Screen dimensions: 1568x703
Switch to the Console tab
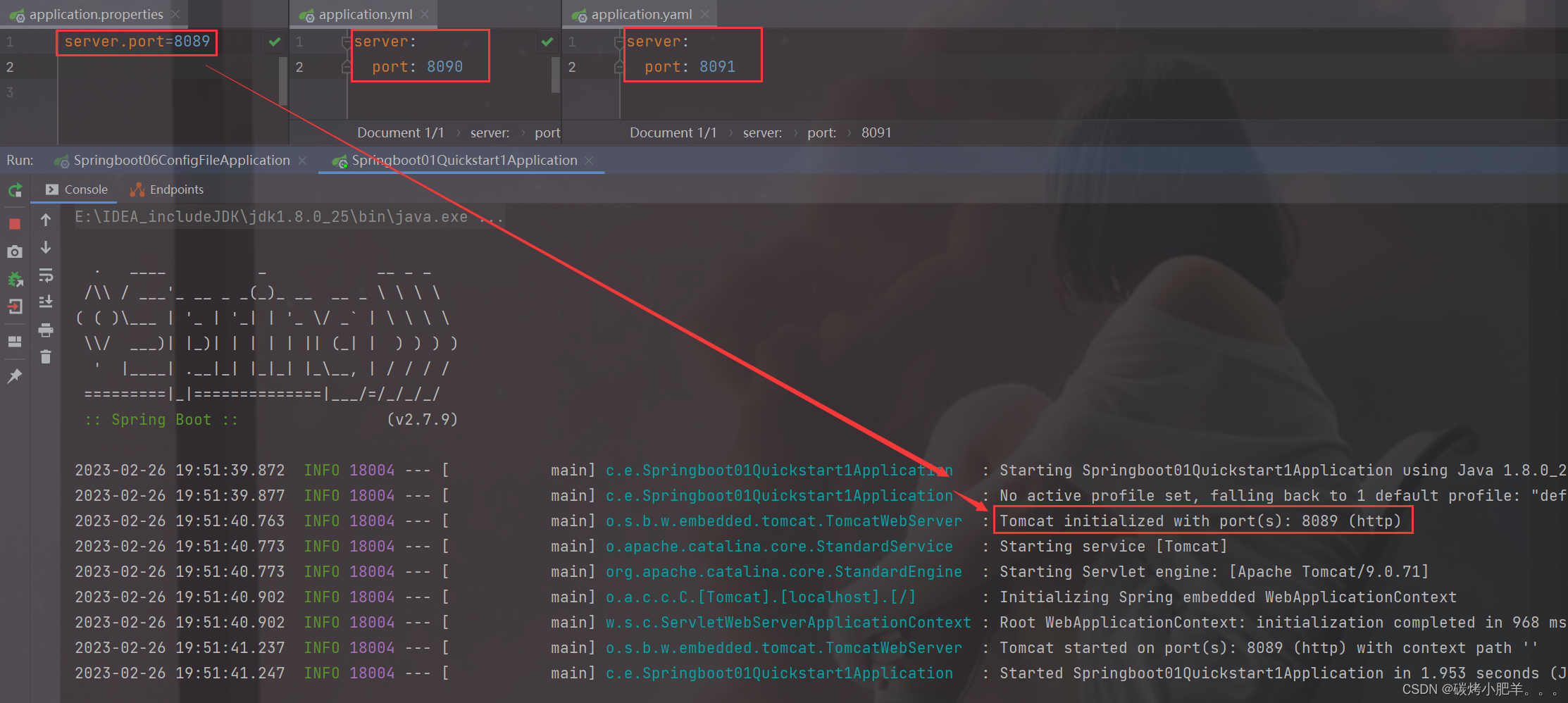tap(77, 189)
